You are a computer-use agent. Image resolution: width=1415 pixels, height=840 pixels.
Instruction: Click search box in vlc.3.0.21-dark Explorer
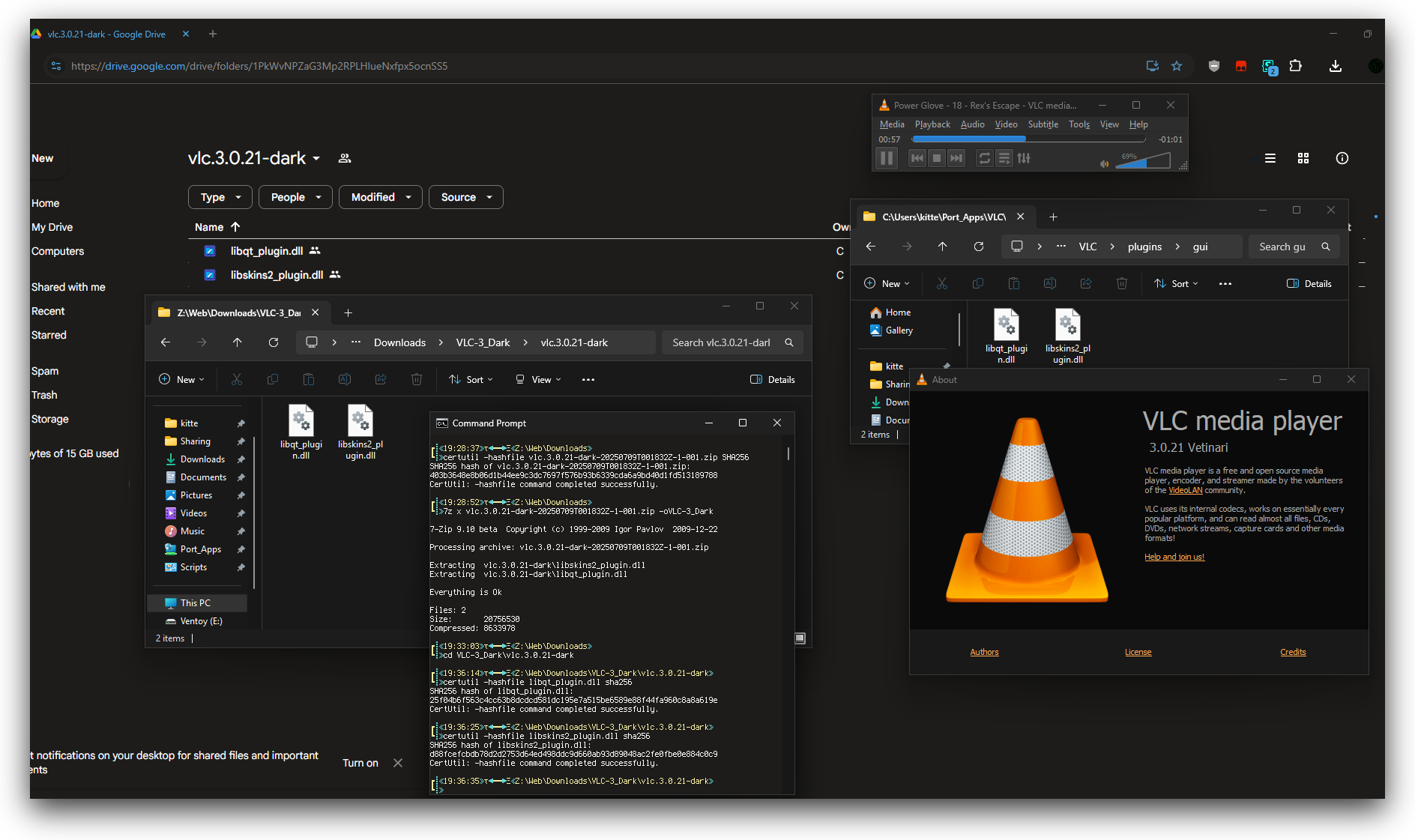tap(733, 342)
